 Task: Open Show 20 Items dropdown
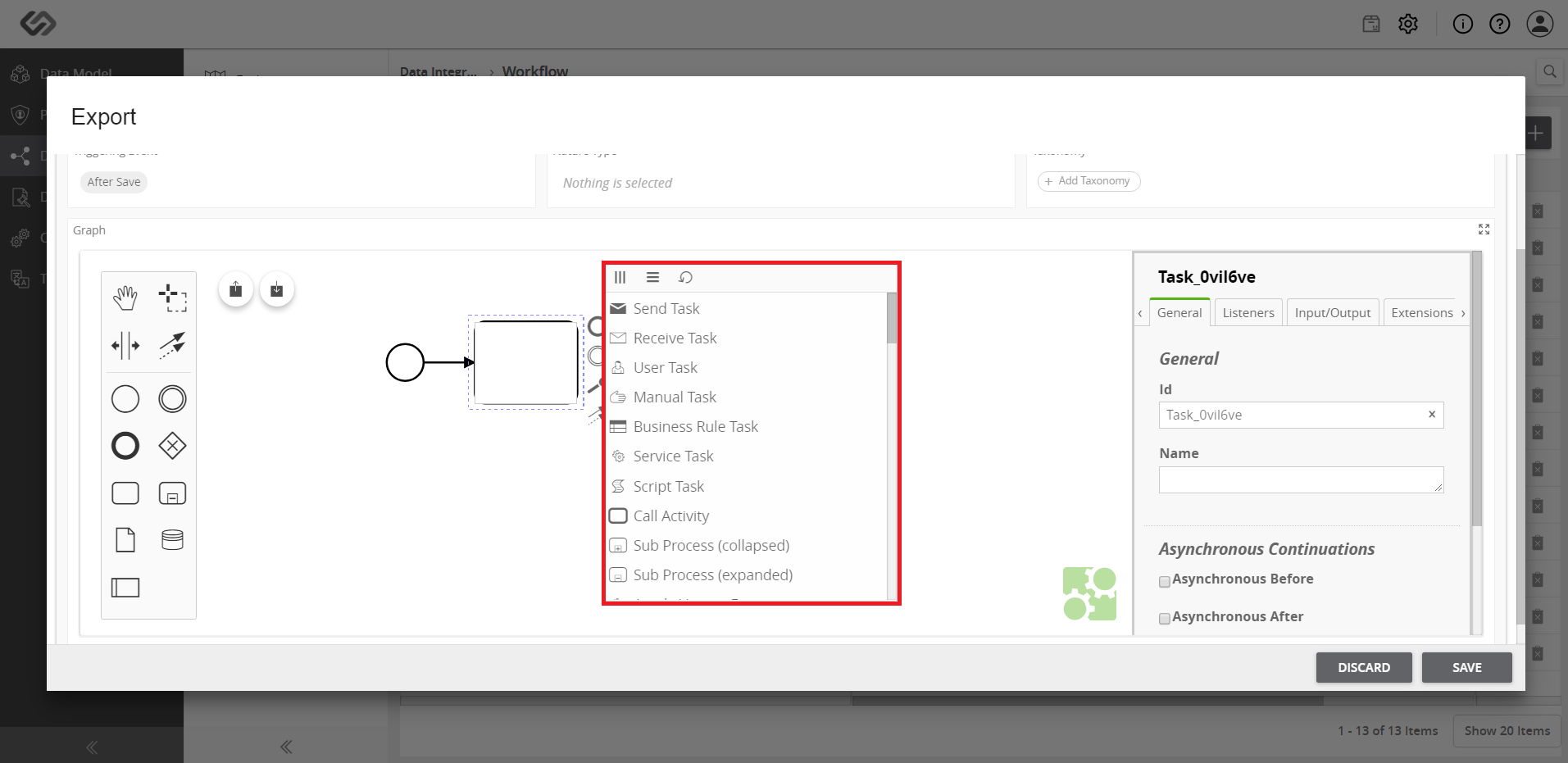pos(1507,730)
